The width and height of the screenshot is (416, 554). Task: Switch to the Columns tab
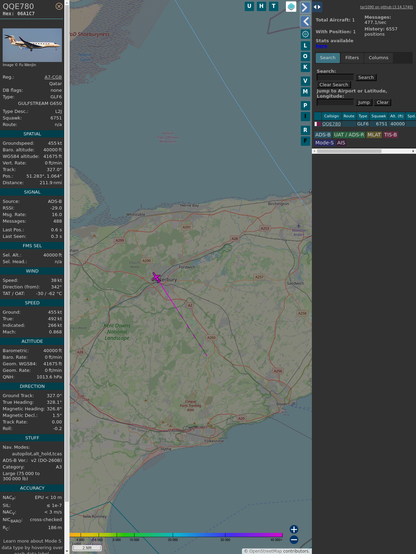pyautogui.click(x=378, y=58)
